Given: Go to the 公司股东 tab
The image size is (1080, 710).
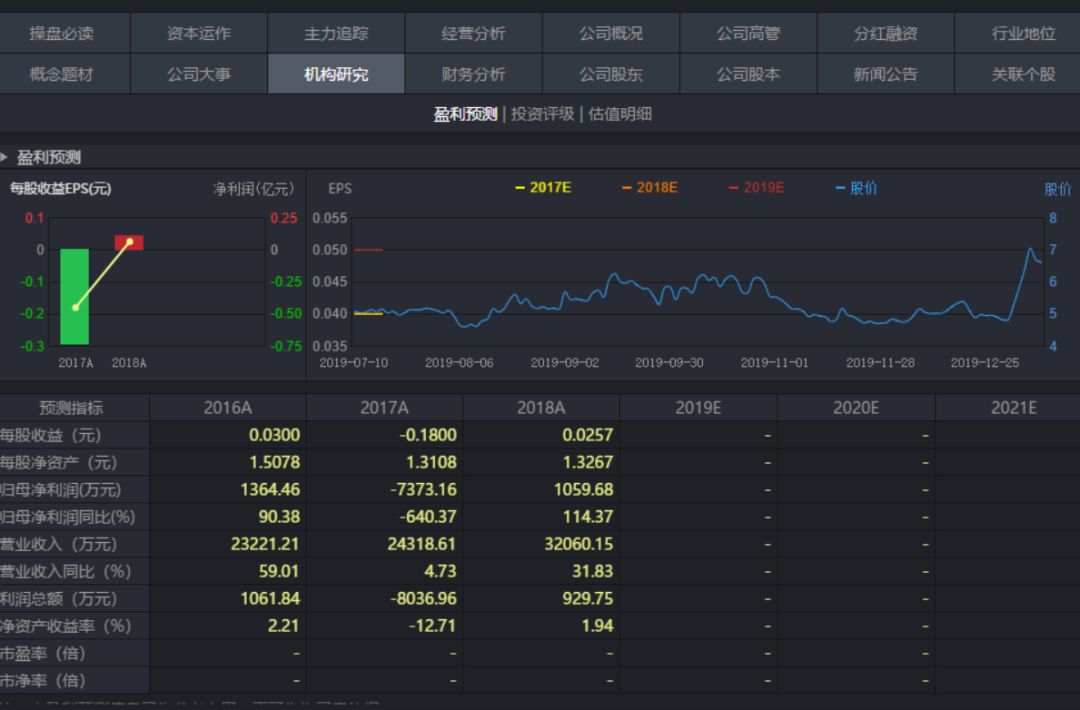Looking at the screenshot, I should (610, 74).
